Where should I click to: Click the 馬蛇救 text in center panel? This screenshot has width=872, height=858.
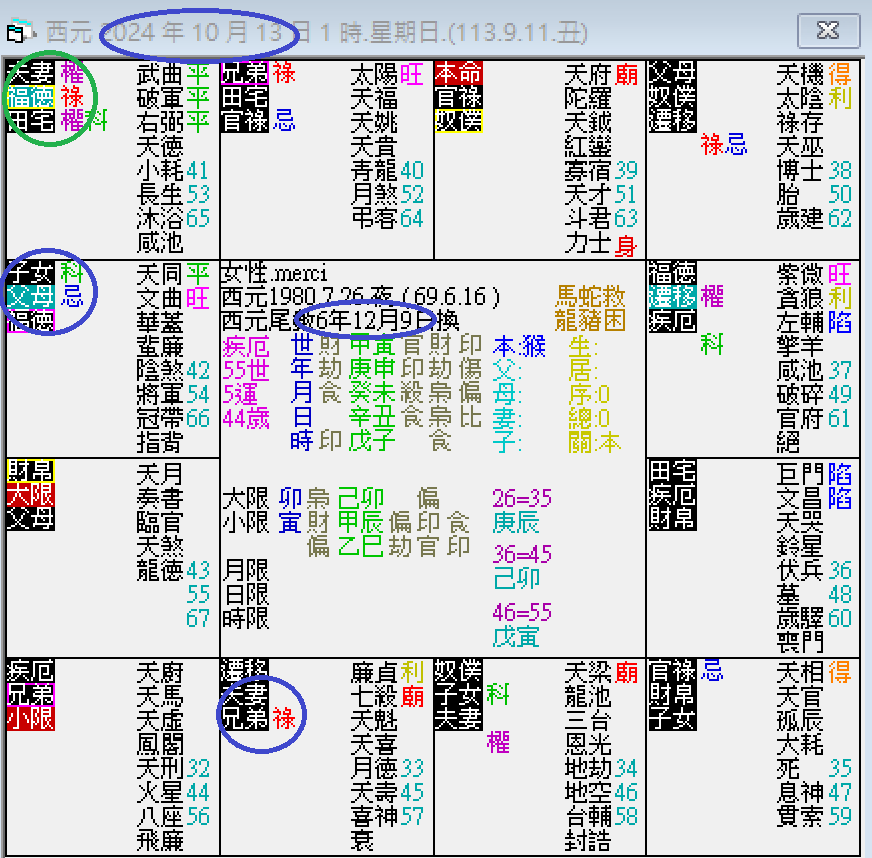click(x=590, y=296)
